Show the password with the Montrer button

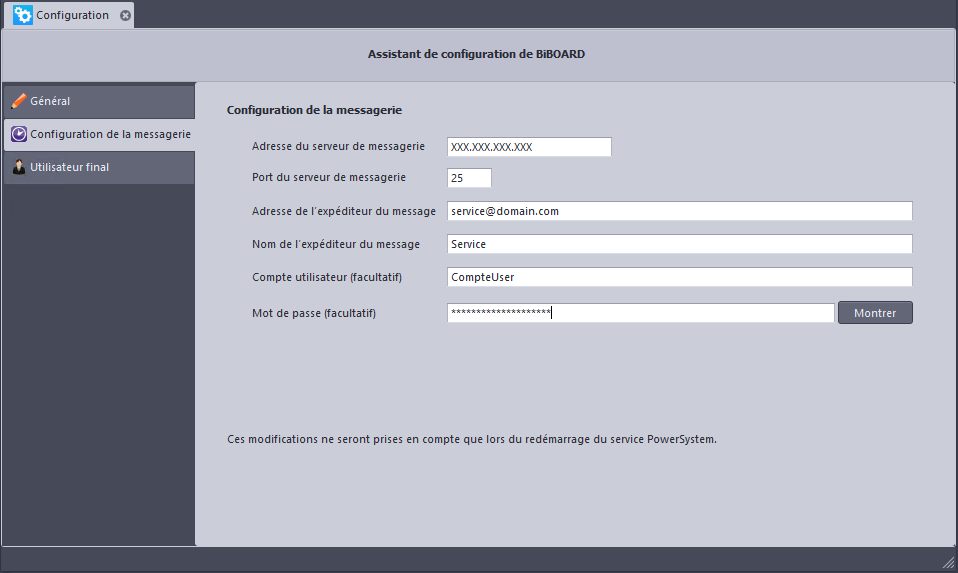click(875, 313)
